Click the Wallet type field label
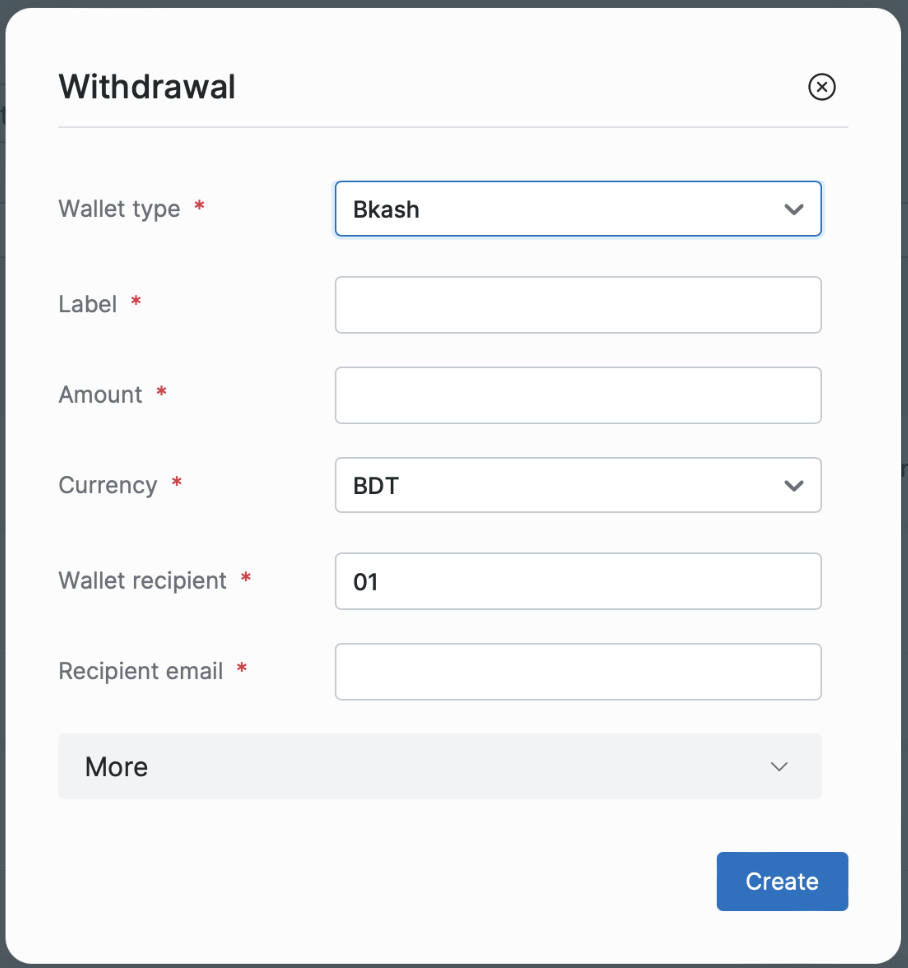Screen dimensions: 908x968 [x=119, y=209]
